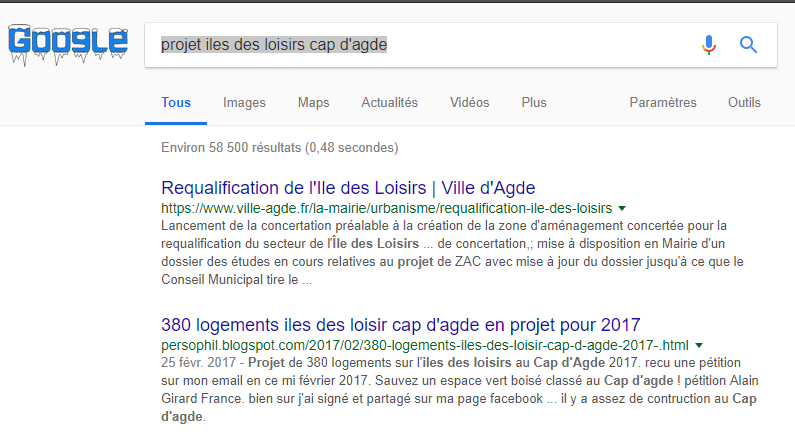The image size is (795, 432).
Task: Switch to Actualités tab
Action: pyautogui.click(x=389, y=102)
